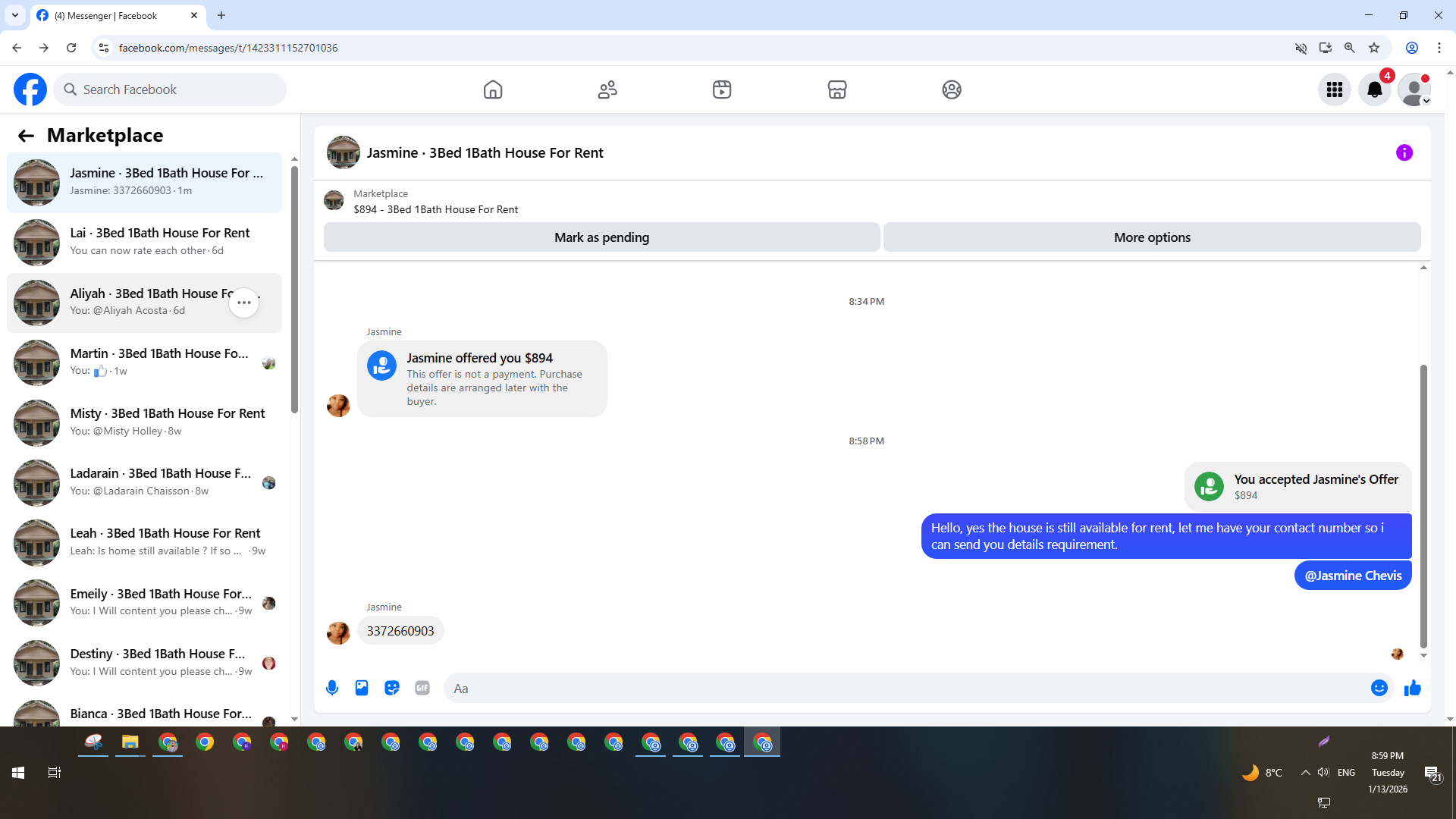Open Facebook notifications bell

(1374, 89)
